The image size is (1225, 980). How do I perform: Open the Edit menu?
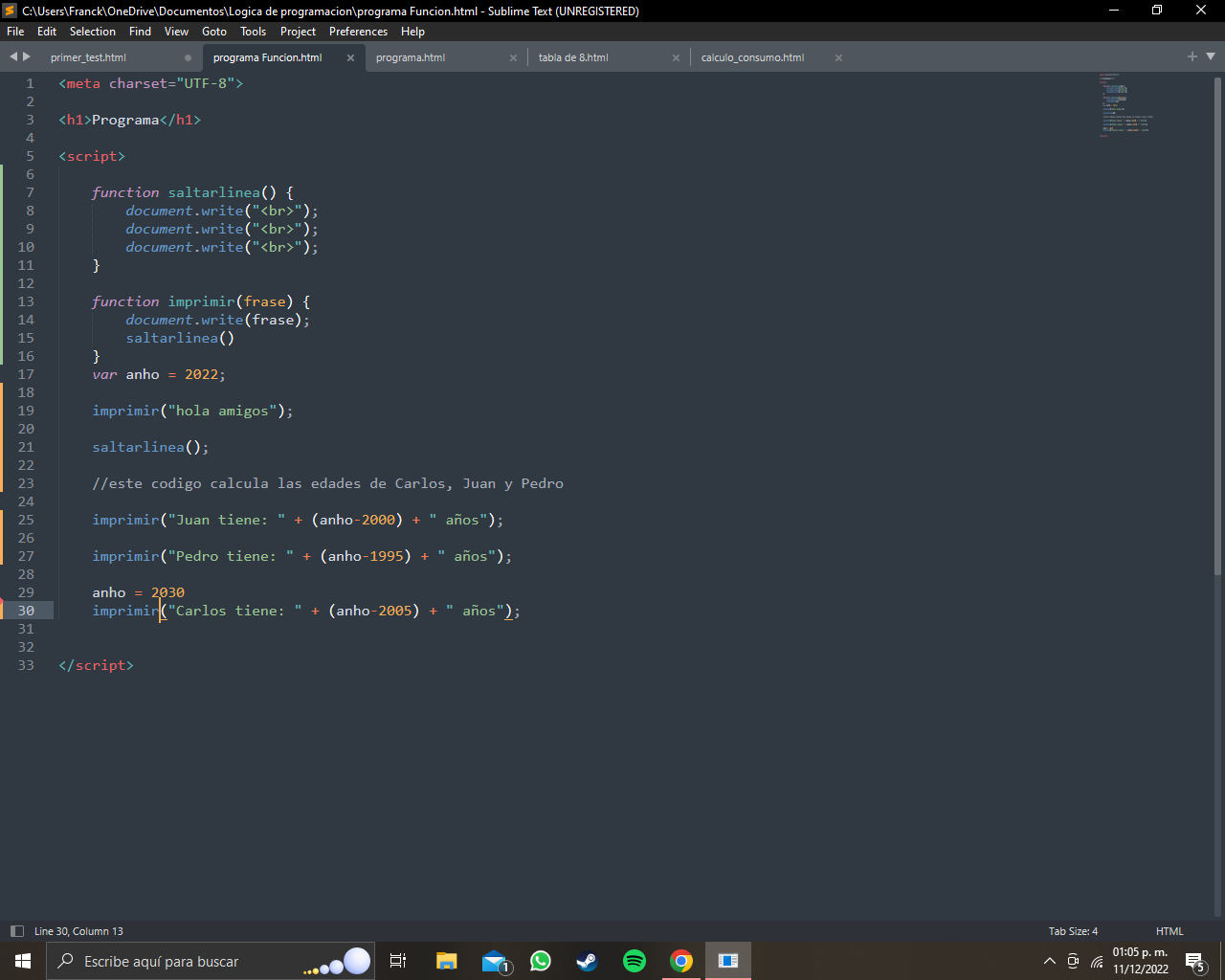[x=47, y=32]
